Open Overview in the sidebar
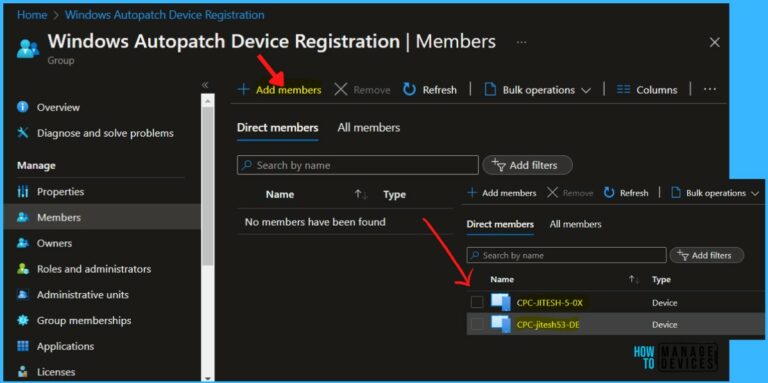 coord(58,107)
